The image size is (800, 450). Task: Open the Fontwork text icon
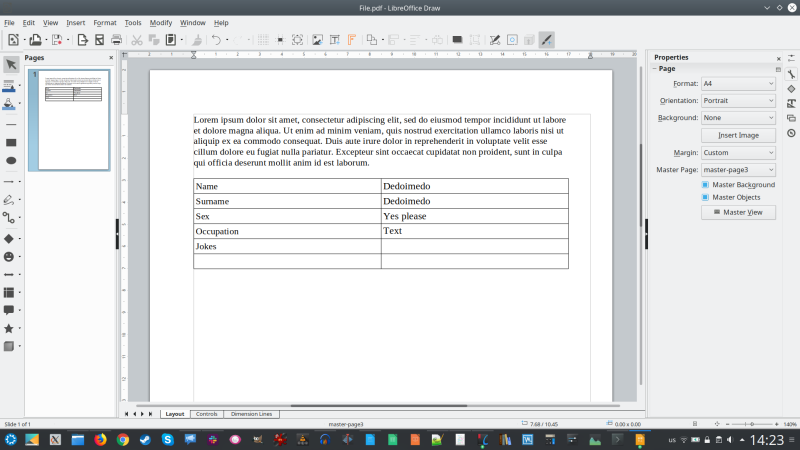351,40
